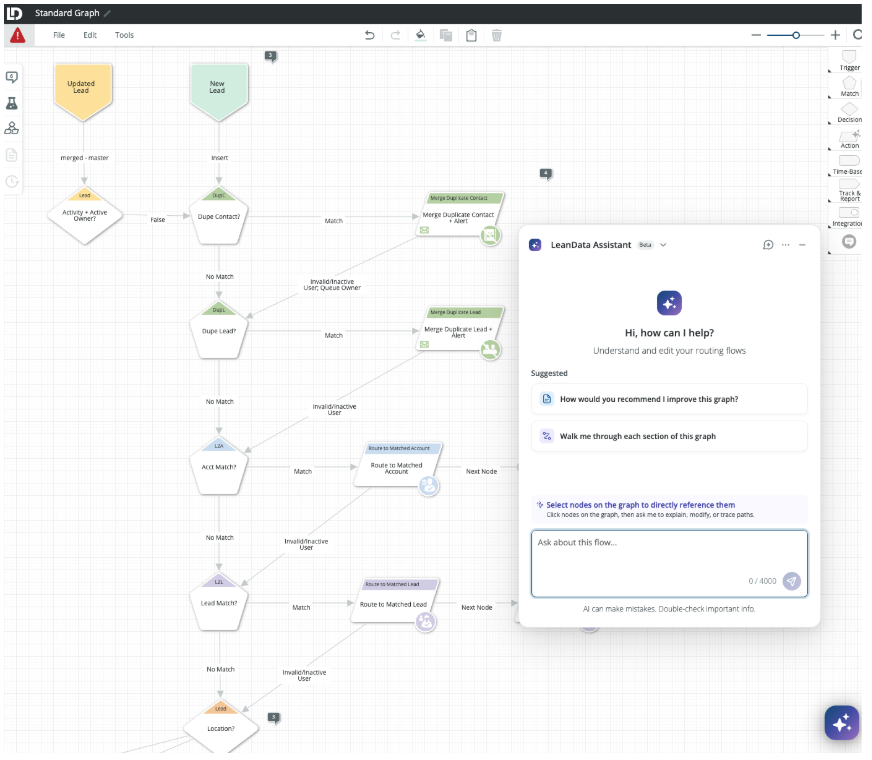
Task: Zoom out with the minus icon
Action: pos(756,35)
